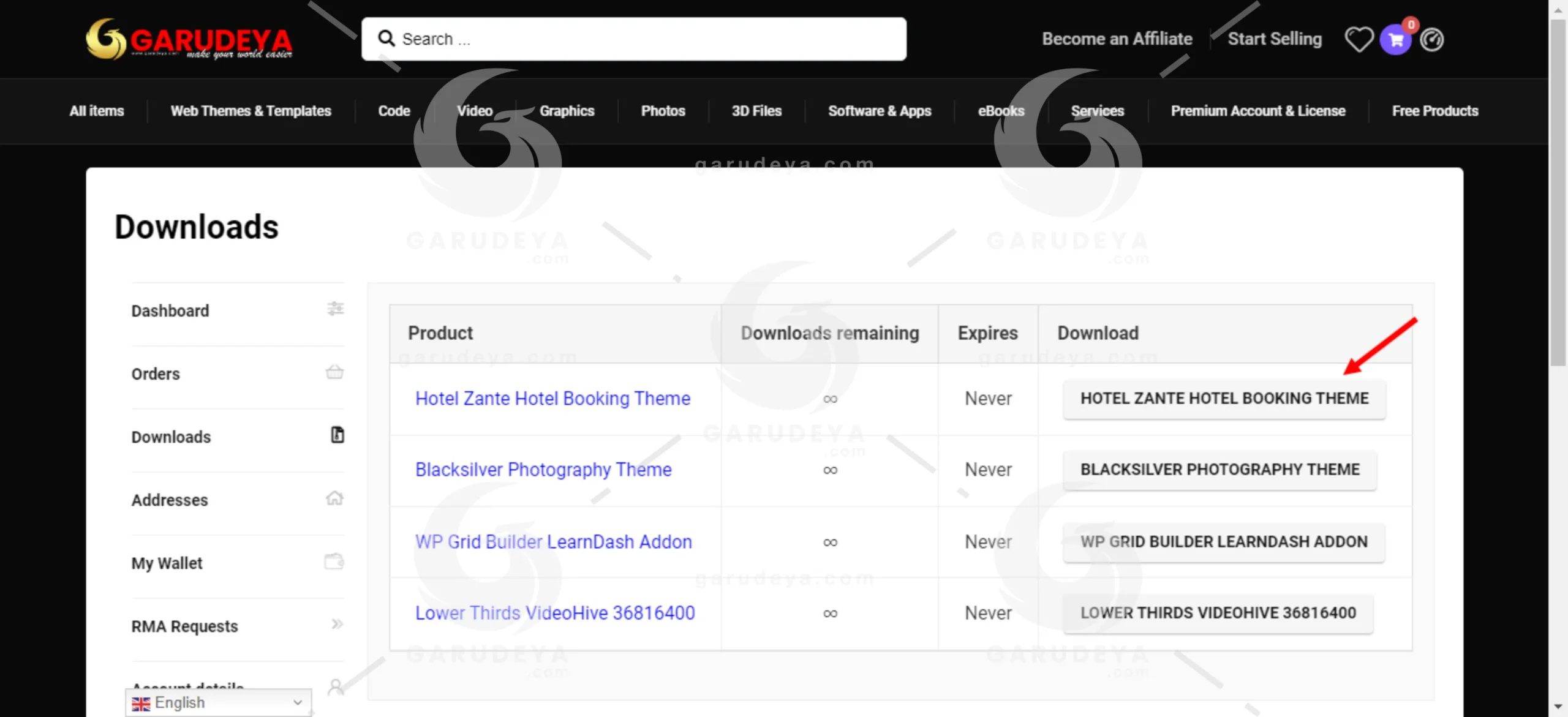This screenshot has height=717, width=1568.
Task: Click the Orders basket icon
Action: pyautogui.click(x=334, y=372)
